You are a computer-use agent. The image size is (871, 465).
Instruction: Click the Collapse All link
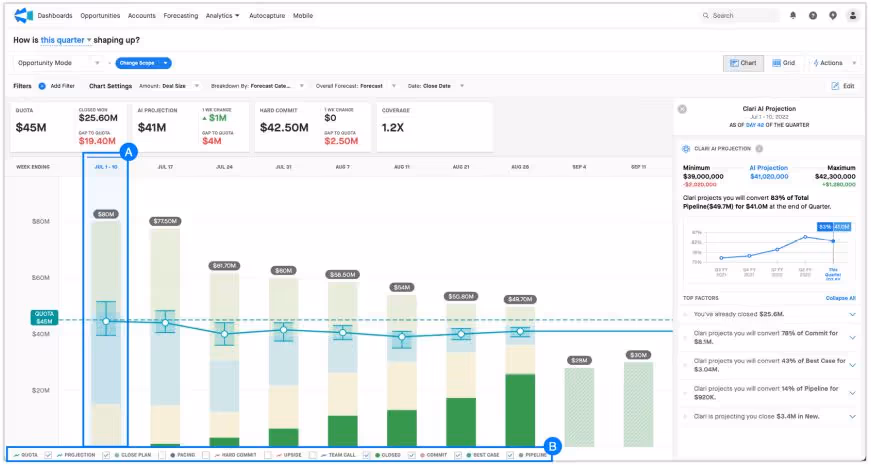click(840, 298)
